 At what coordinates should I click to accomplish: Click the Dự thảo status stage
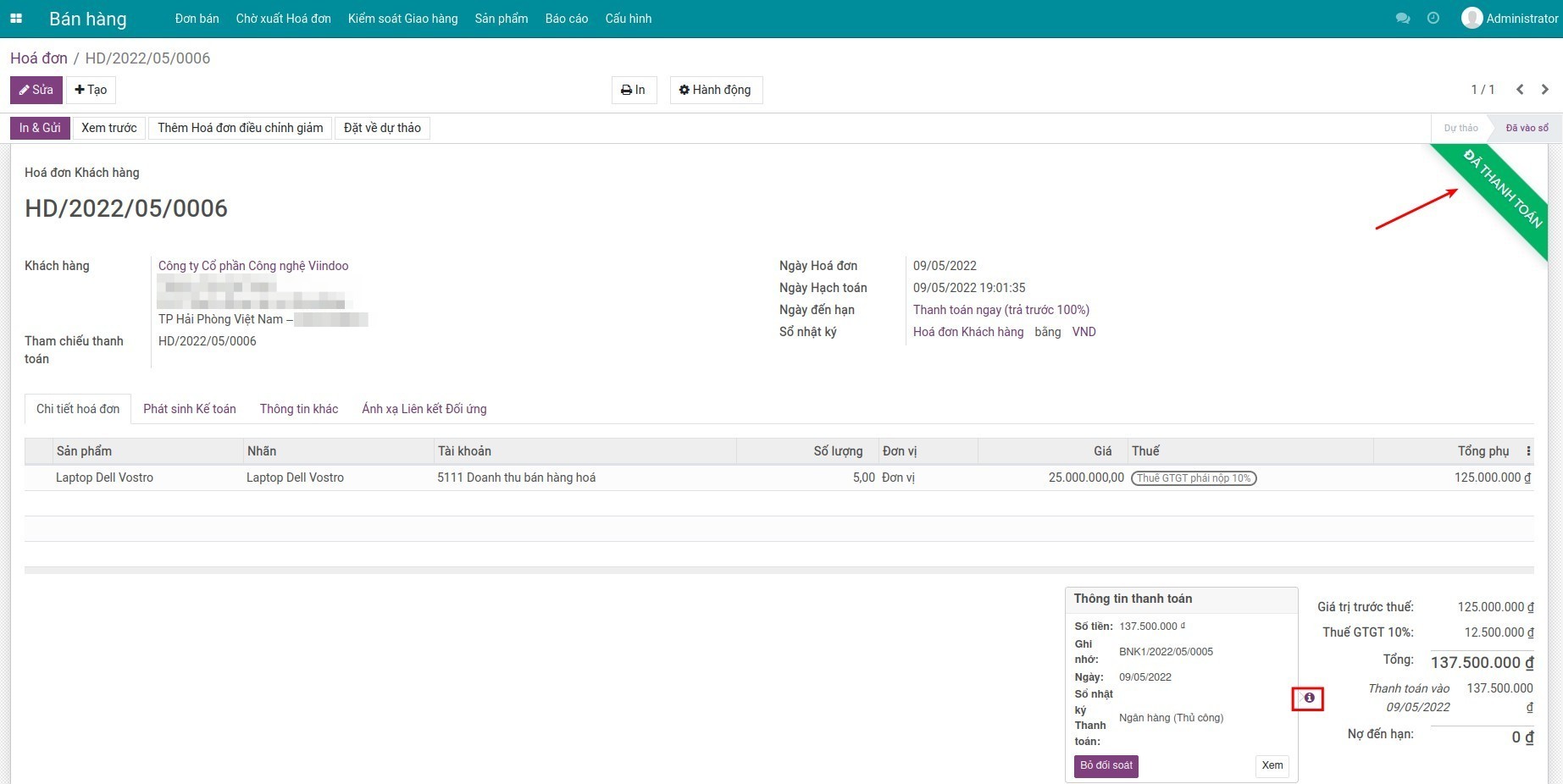[1460, 128]
